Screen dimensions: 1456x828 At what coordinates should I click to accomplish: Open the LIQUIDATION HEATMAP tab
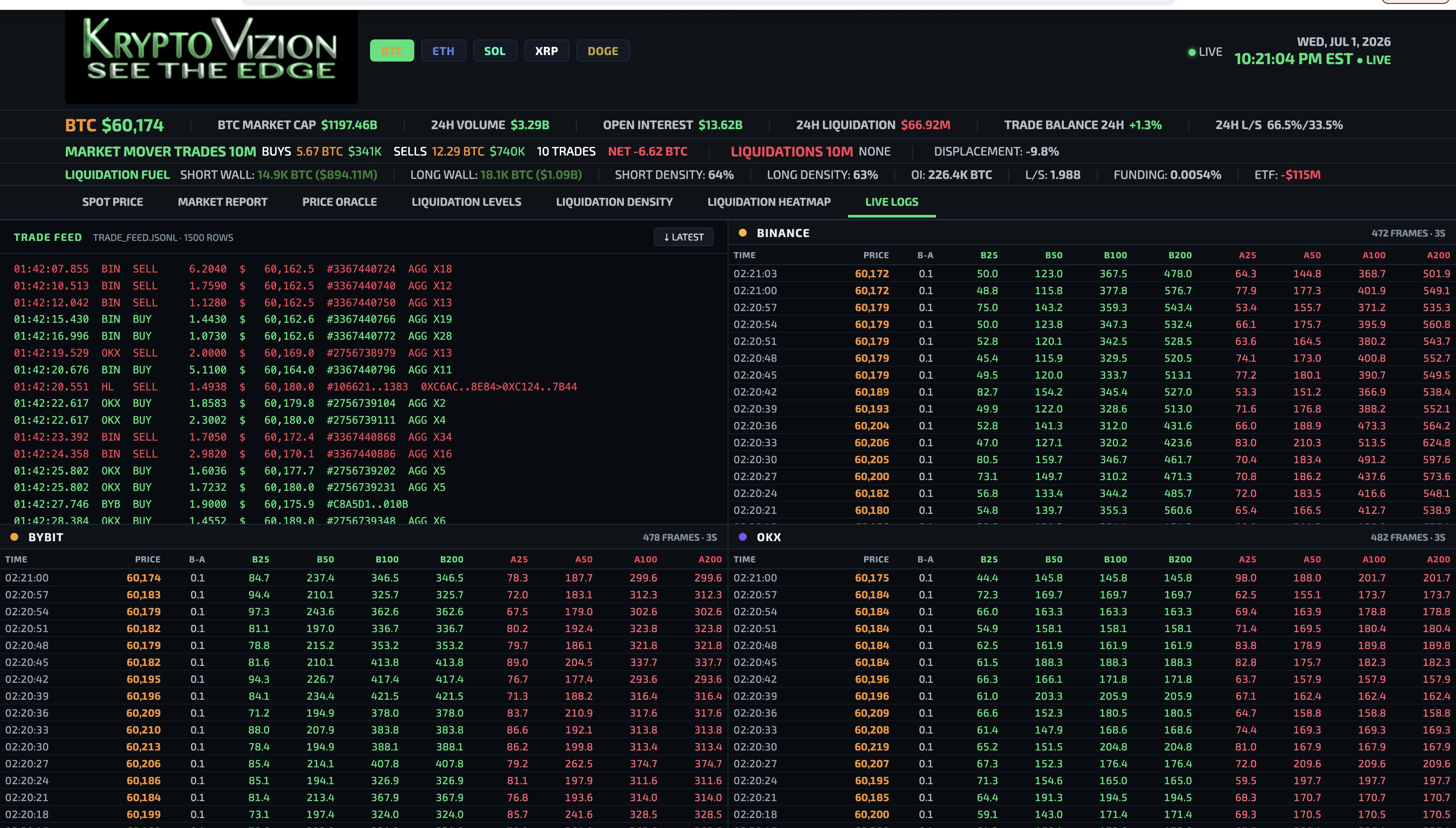(x=769, y=202)
